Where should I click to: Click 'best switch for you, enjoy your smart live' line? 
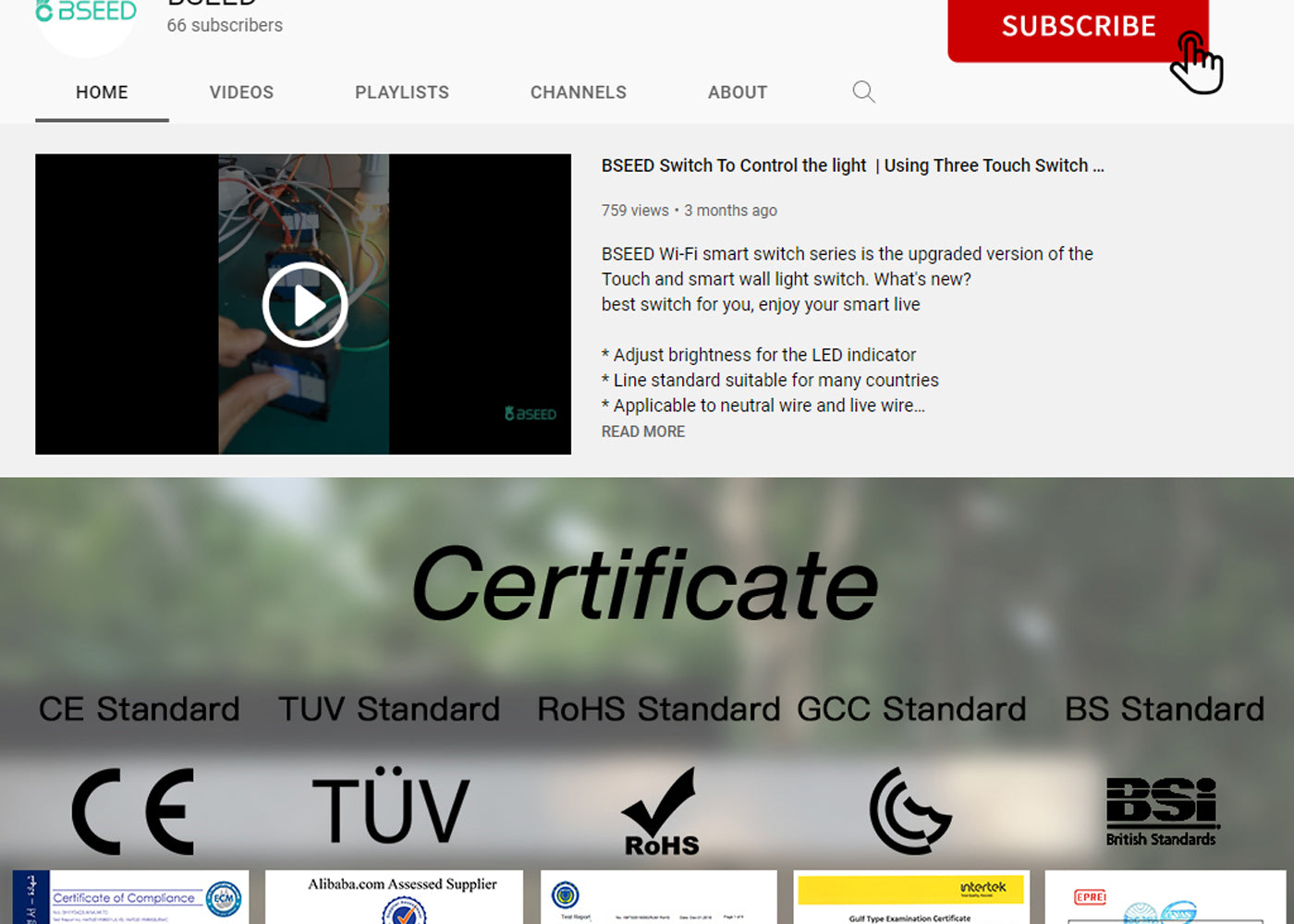click(761, 305)
